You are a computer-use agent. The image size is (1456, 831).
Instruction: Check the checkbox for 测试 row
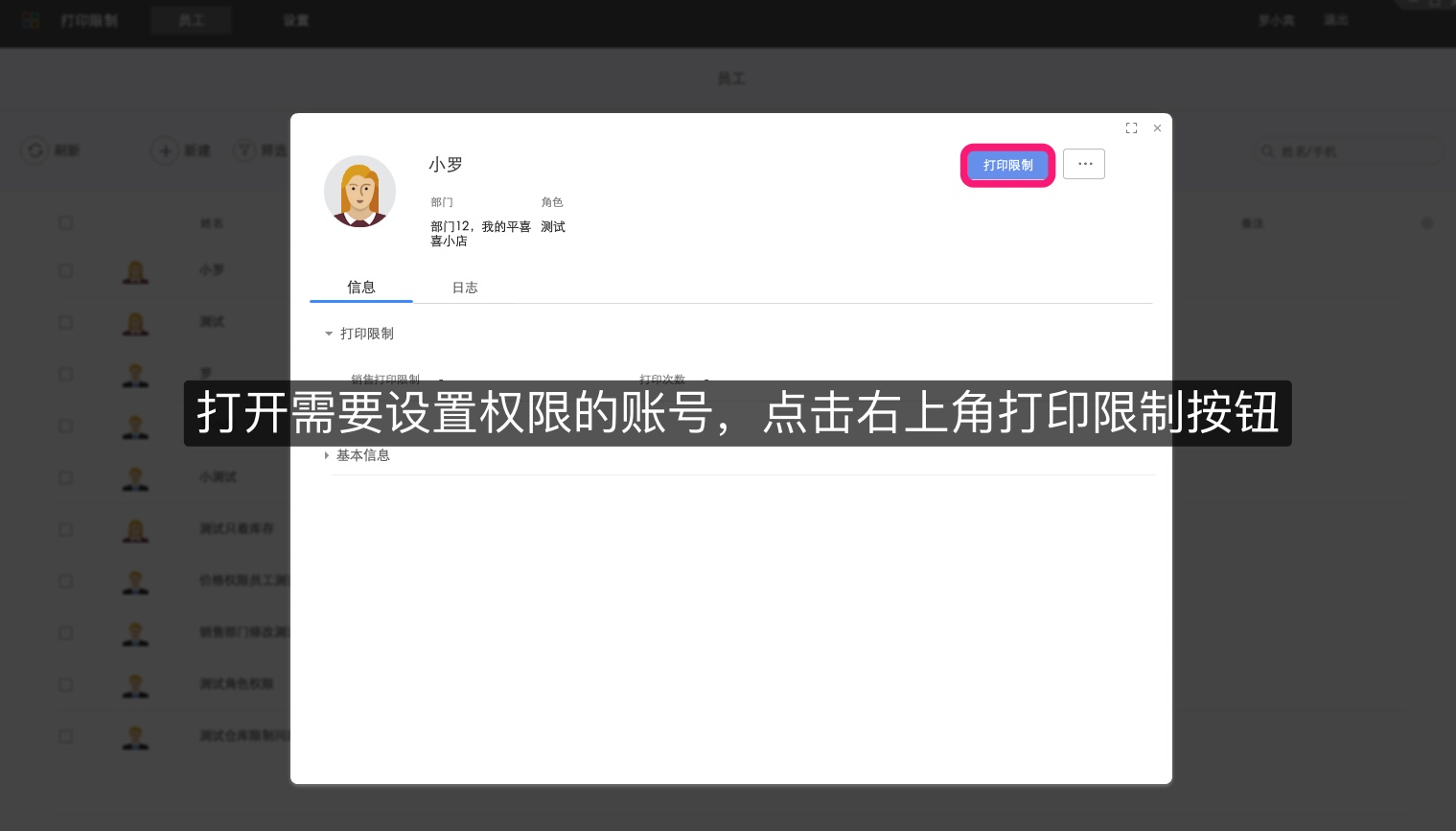click(65, 323)
